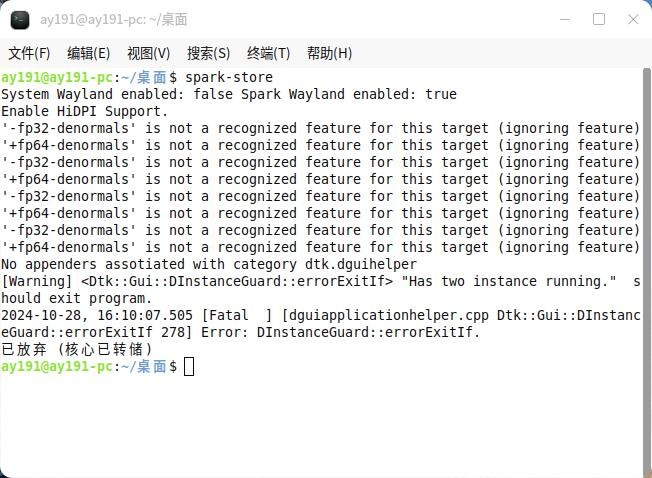This screenshot has height=478, width=652.
Task: Maximize the terminal window
Action: [599, 19]
